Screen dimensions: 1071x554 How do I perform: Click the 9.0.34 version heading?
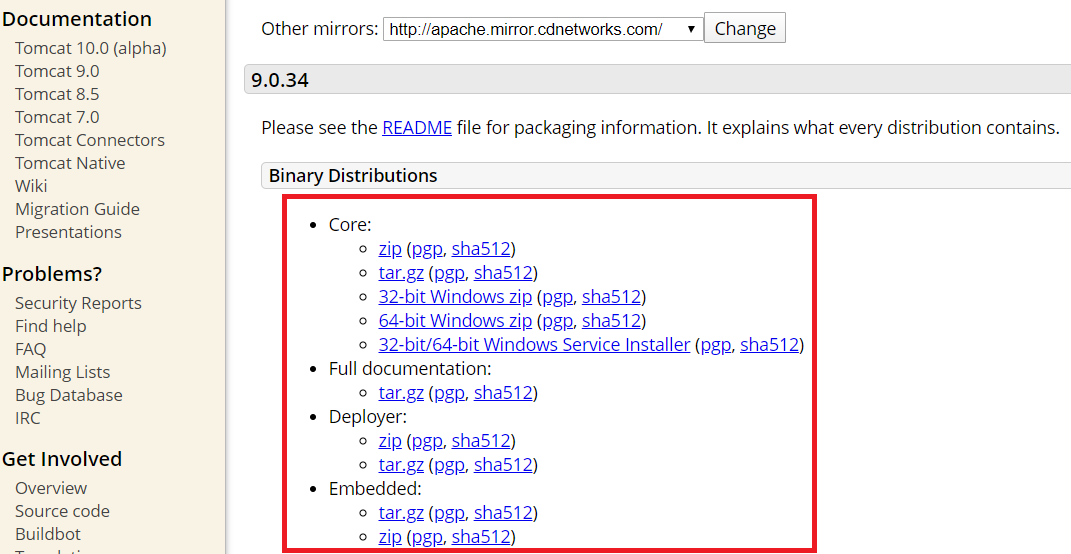tap(280, 81)
